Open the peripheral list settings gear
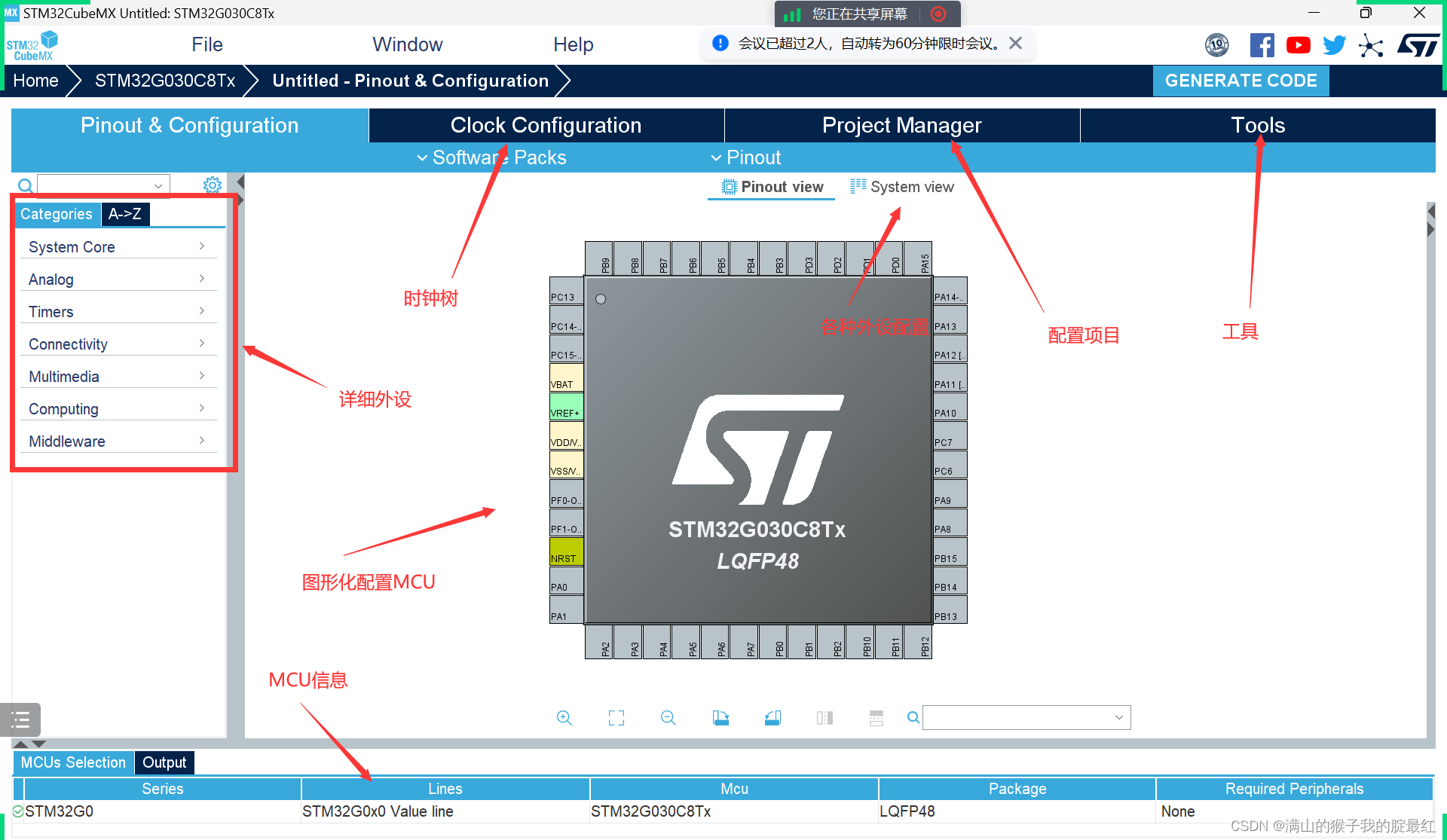1447x840 pixels. pos(213,185)
